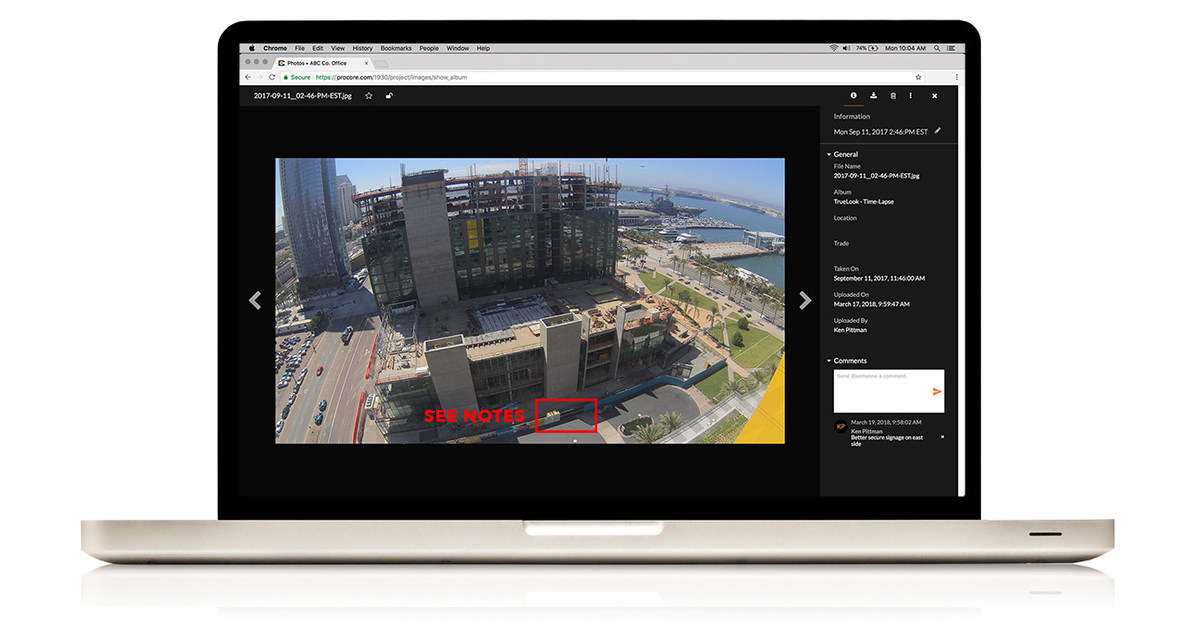The image size is (1200, 628).
Task: Advance to the next photo with right arrow
Action: point(805,300)
